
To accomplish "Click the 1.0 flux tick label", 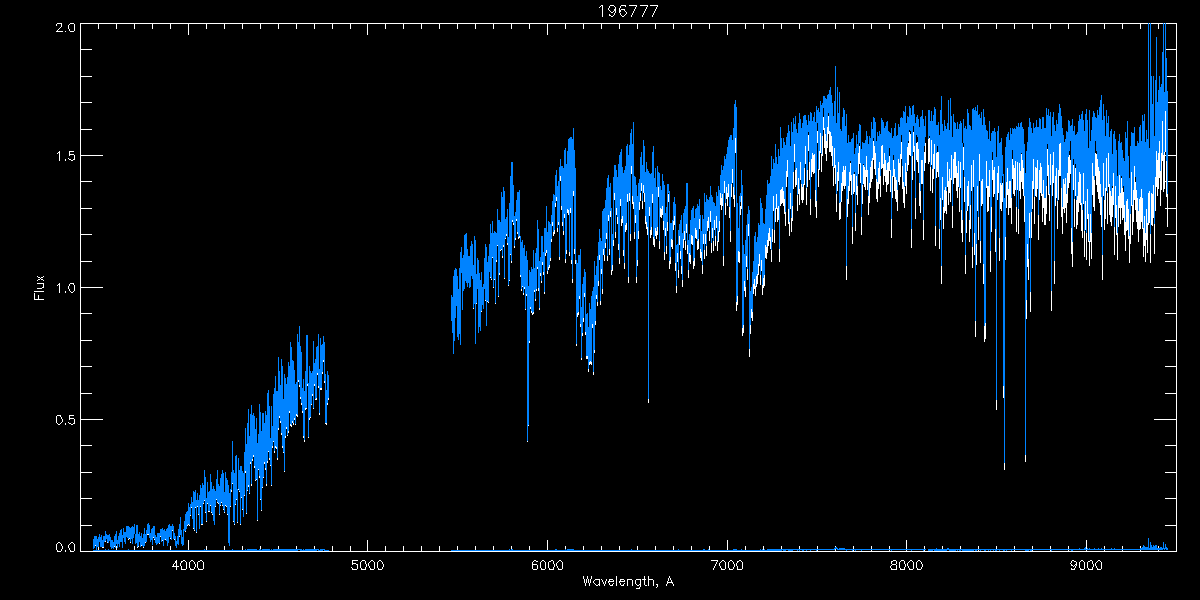I will coord(65,288).
